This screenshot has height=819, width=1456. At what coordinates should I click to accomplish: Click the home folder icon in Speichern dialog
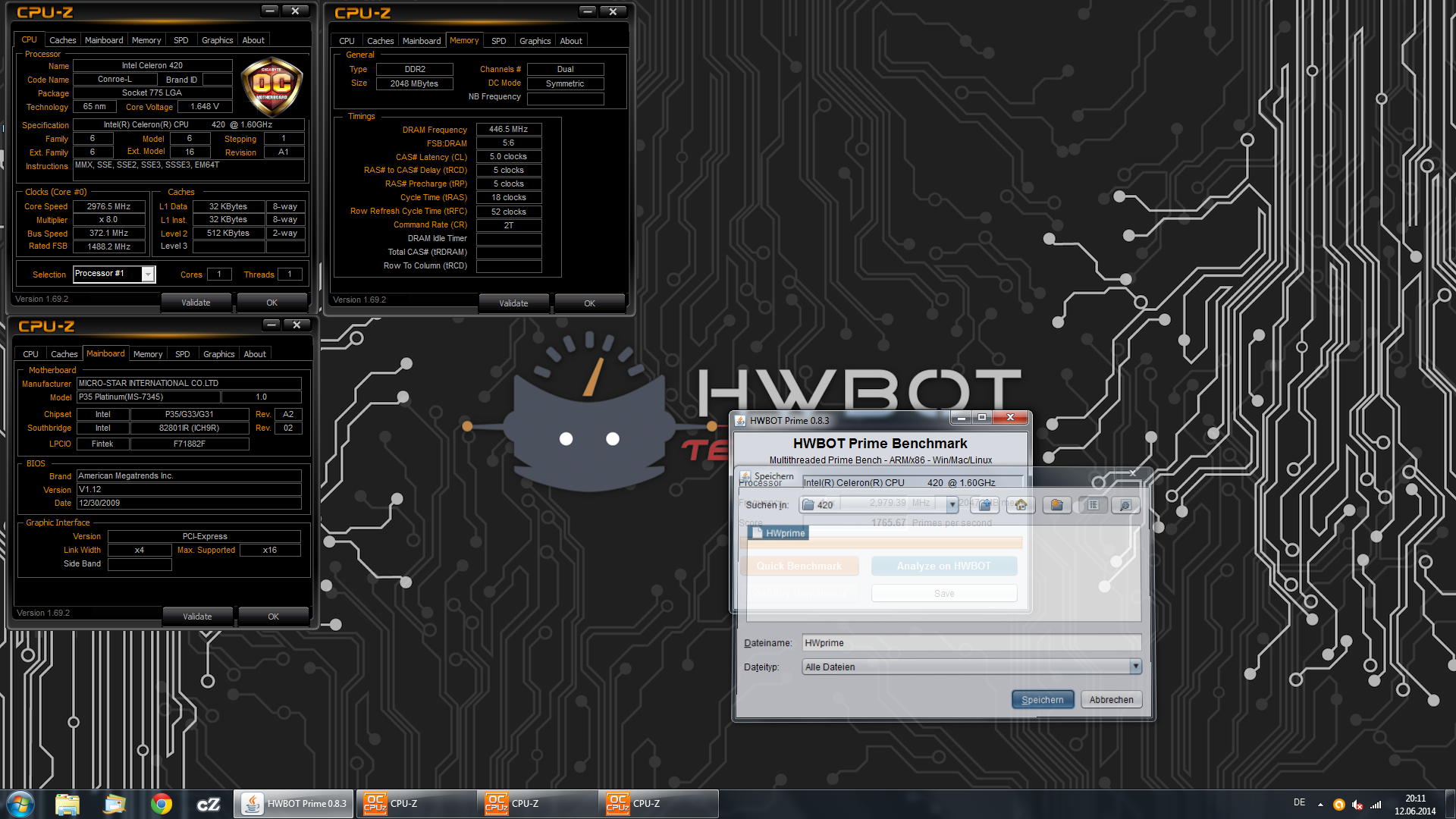[1021, 505]
